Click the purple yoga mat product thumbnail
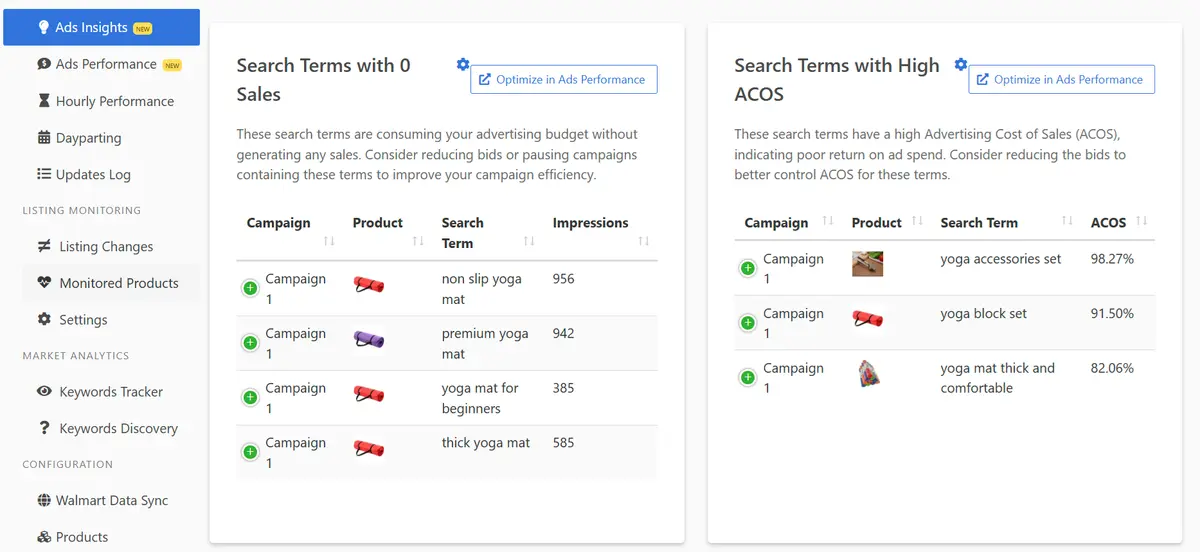Image resolution: width=1200 pixels, height=552 pixels. [x=369, y=340]
